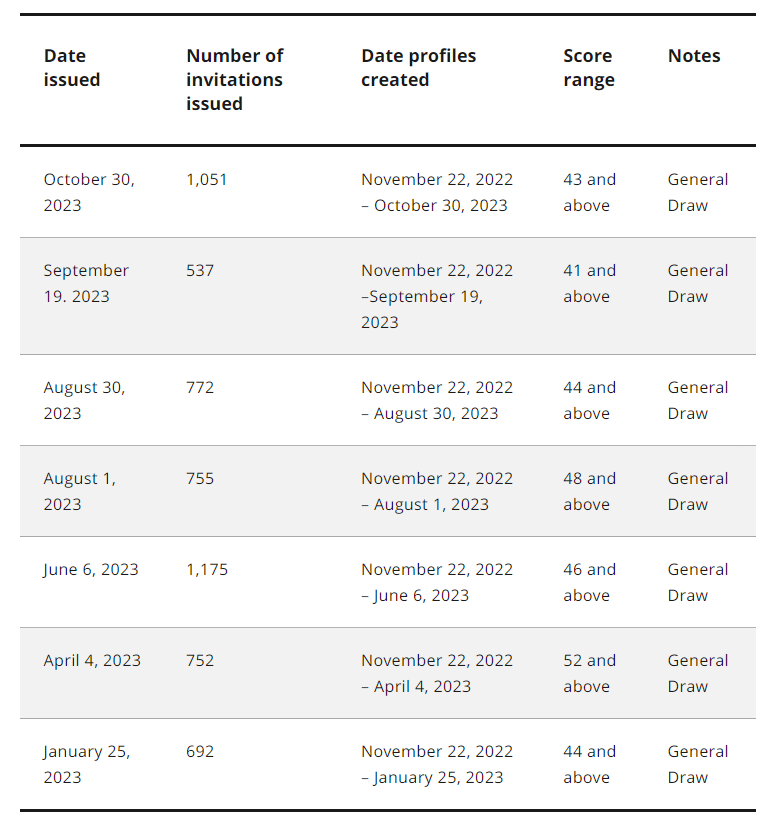The image size is (780, 824).
Task: Select the October 30, 2023 date cell
Action: (89, 192)
